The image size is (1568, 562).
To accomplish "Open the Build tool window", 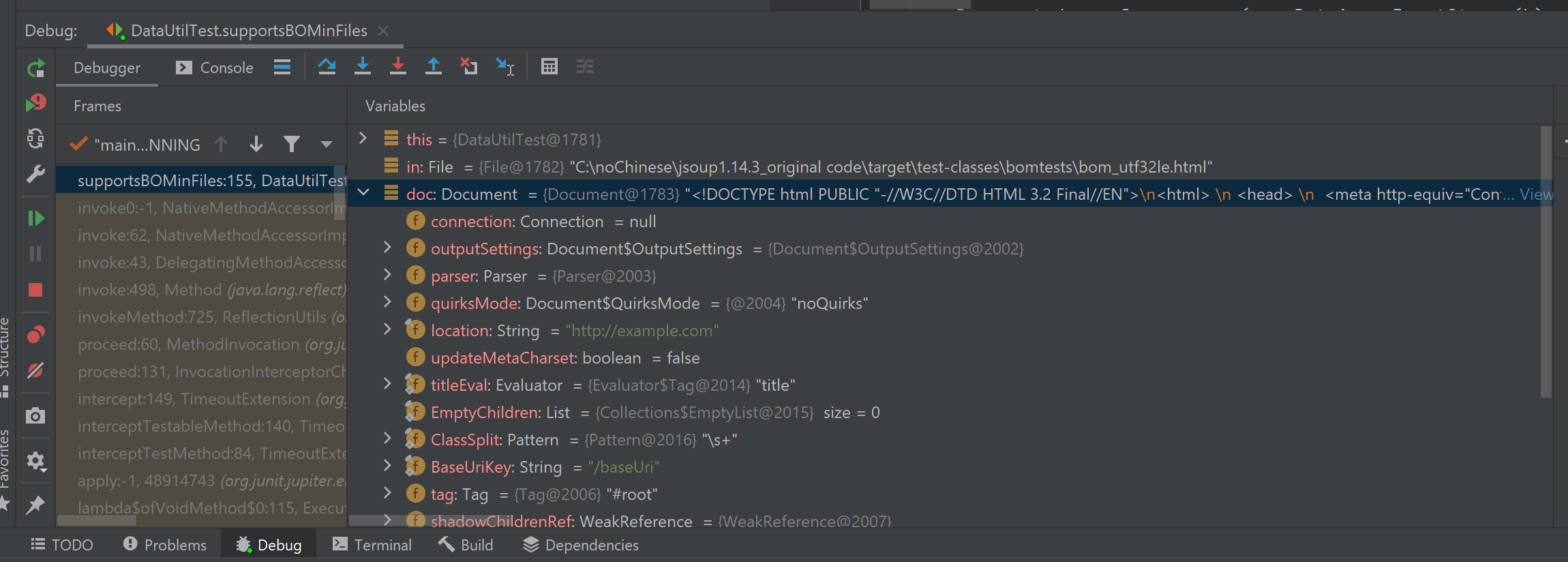I will 466,545.
